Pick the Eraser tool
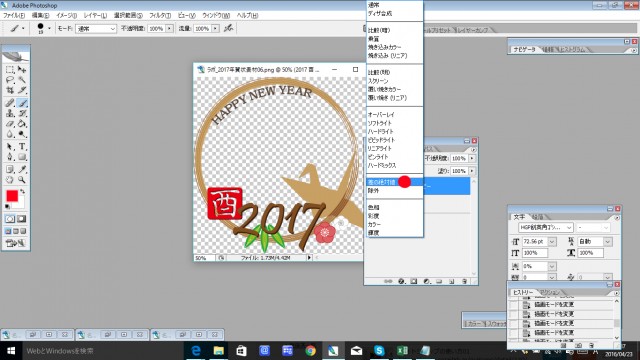This screenshot has height=360, width=640. point(10,124)
